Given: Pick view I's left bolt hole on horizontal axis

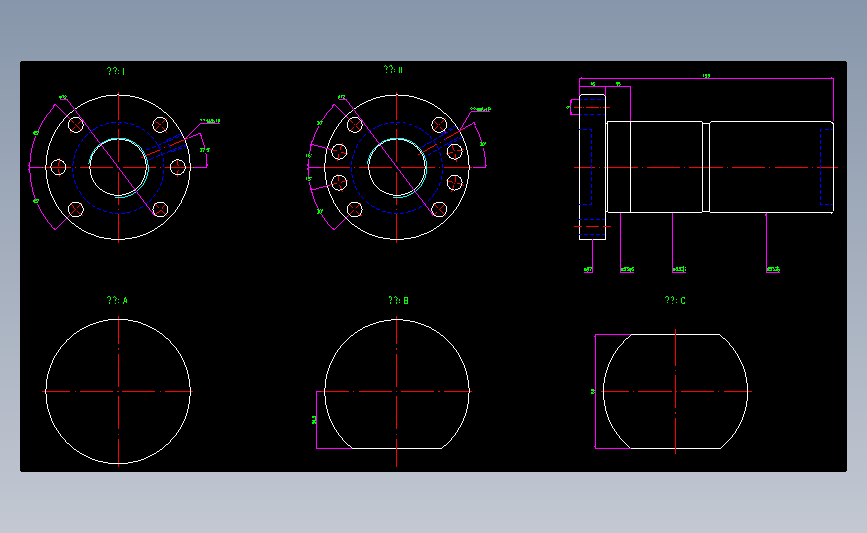Looking at the screenshot, I should point(58,167).
